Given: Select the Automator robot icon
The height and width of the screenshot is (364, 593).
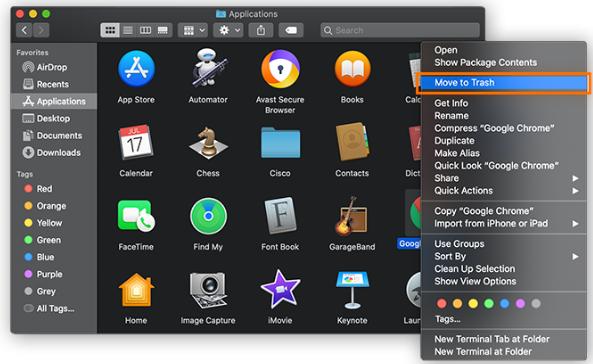Looking at the screenshot, I should click(209, 68).
